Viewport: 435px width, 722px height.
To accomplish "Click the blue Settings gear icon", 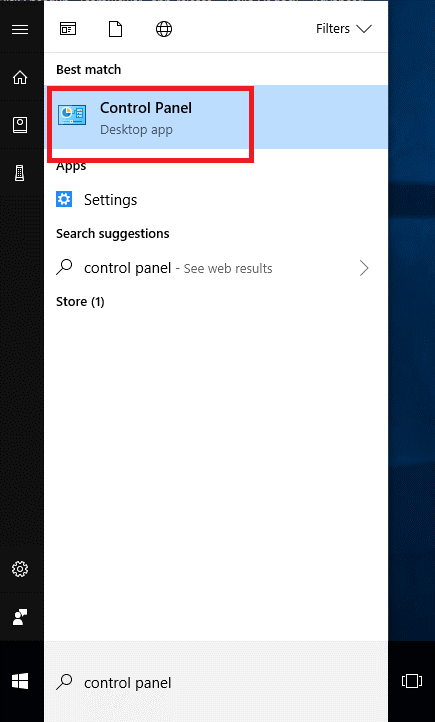I will 64,199.
